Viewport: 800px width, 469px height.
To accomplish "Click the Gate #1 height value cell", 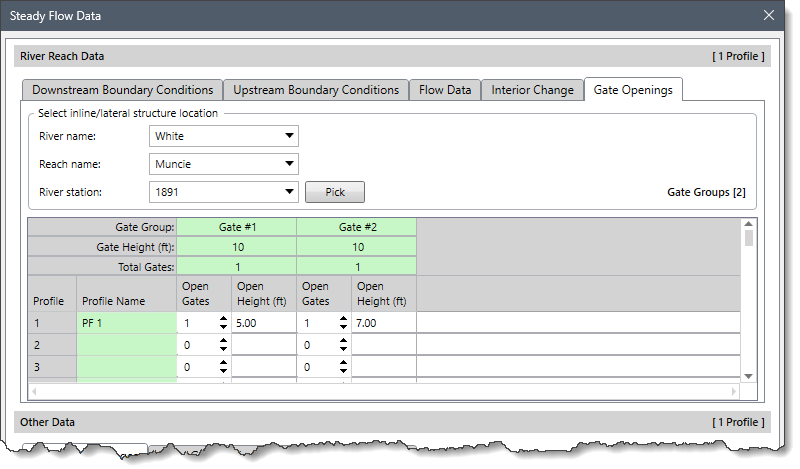I will pyautogui.click(x=237, y=247).
